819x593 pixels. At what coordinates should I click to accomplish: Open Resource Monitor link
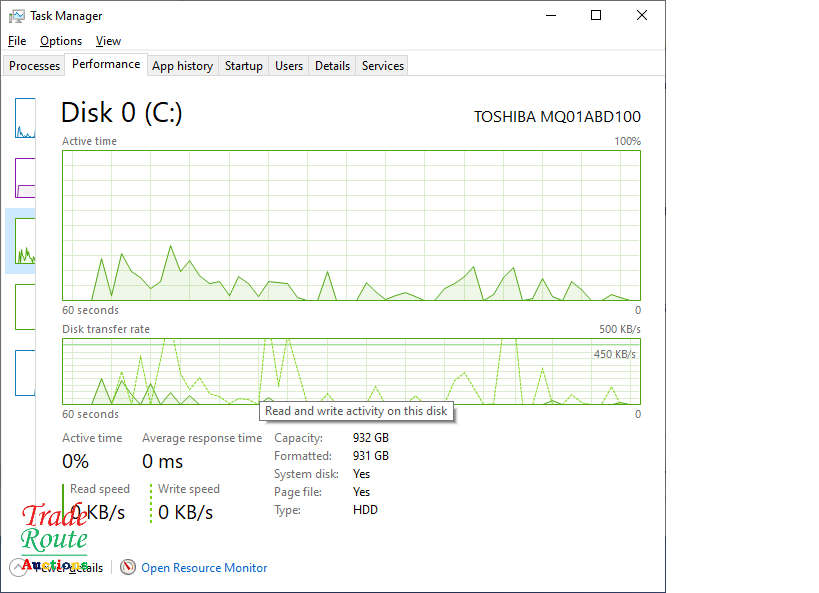point(204,568)
